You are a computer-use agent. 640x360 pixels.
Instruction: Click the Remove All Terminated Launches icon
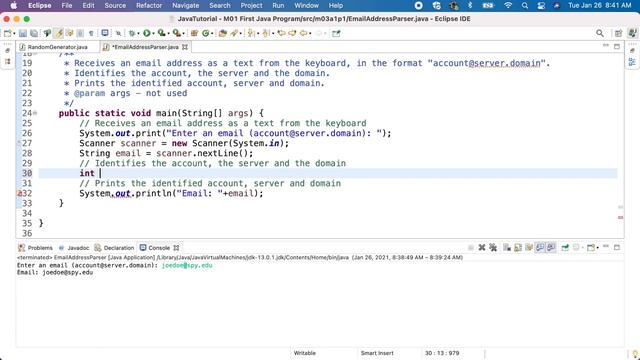pos(493,247)
